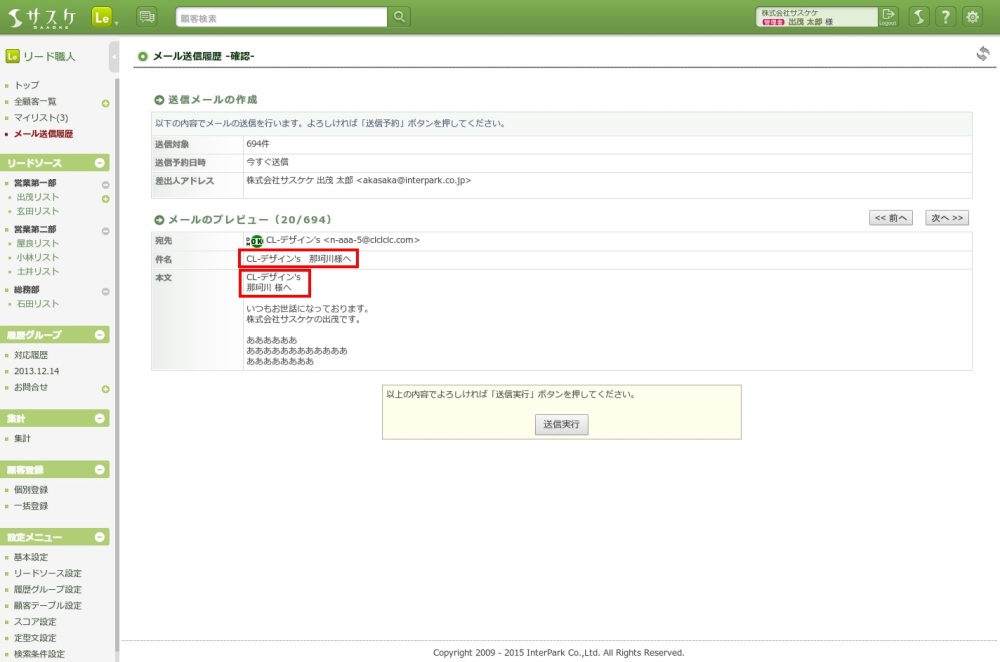Focus the 顧客検索 search field
The image size is (1000, 662).
point(280,17)
